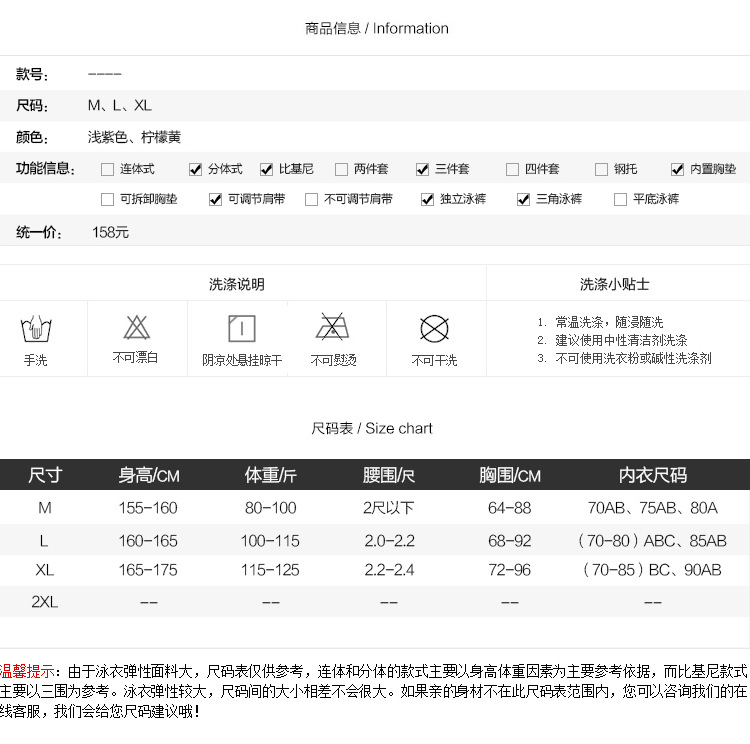Toggle the 三件套 checkbox

point(422,169)
